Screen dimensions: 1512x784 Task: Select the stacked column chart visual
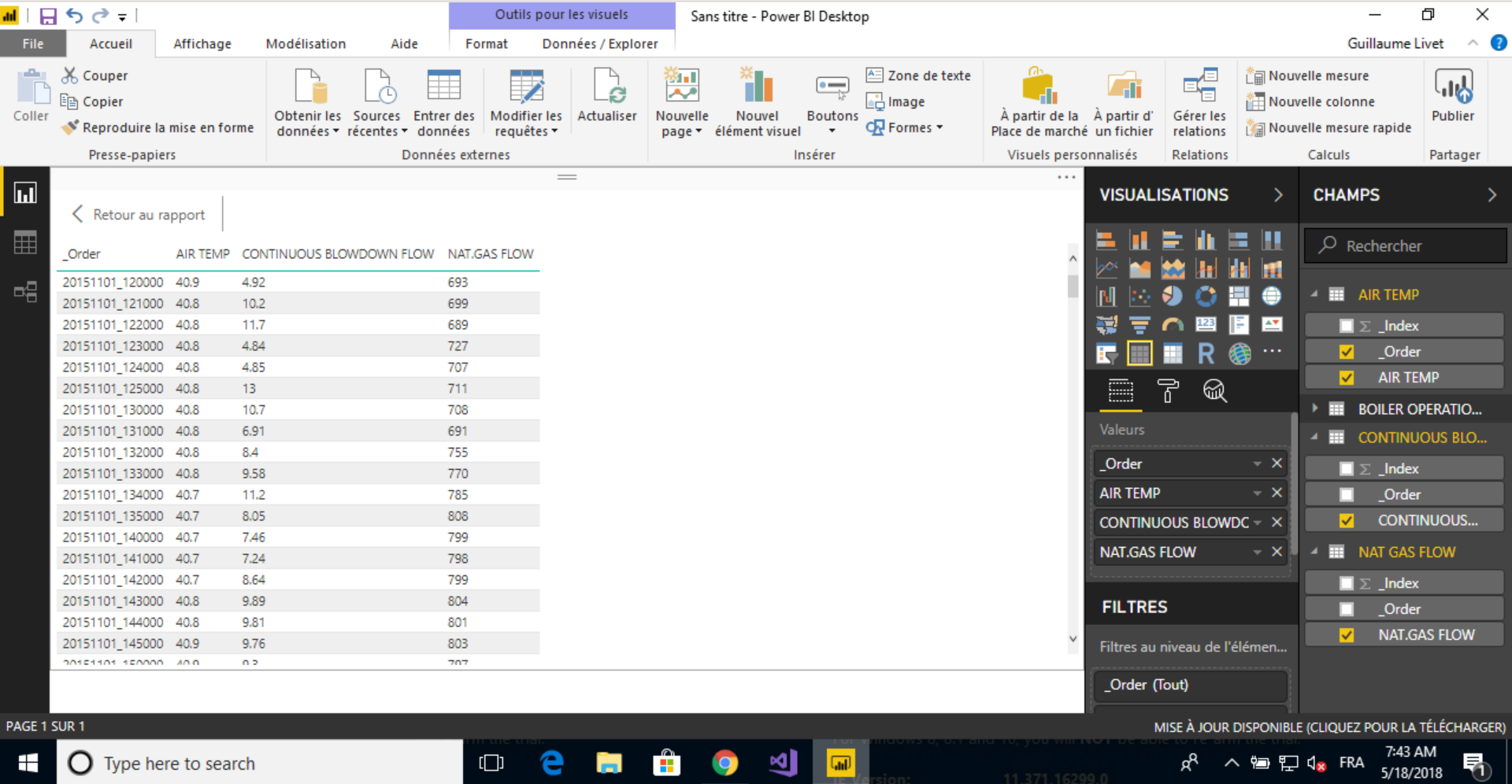tap(1140, 240)
